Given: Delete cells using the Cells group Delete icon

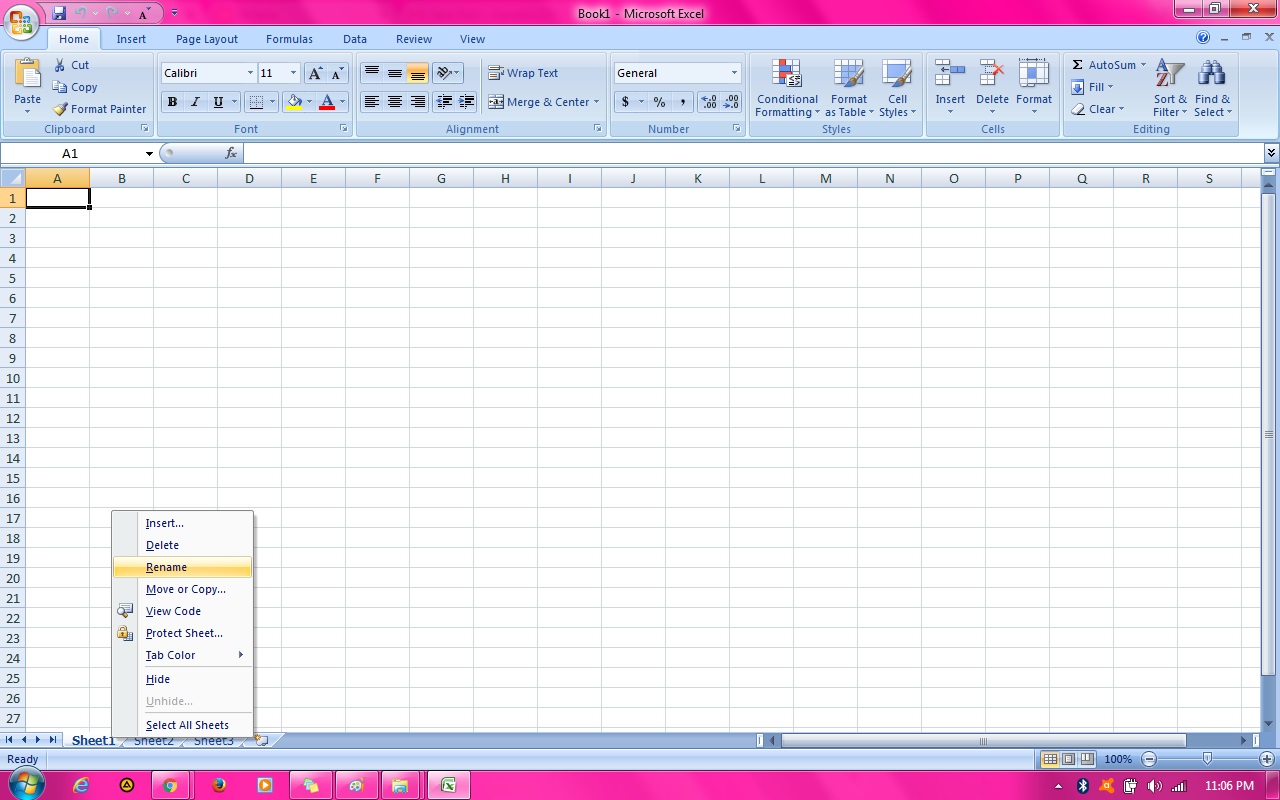Looking at the screenshot, I should [x=992, y=75].
